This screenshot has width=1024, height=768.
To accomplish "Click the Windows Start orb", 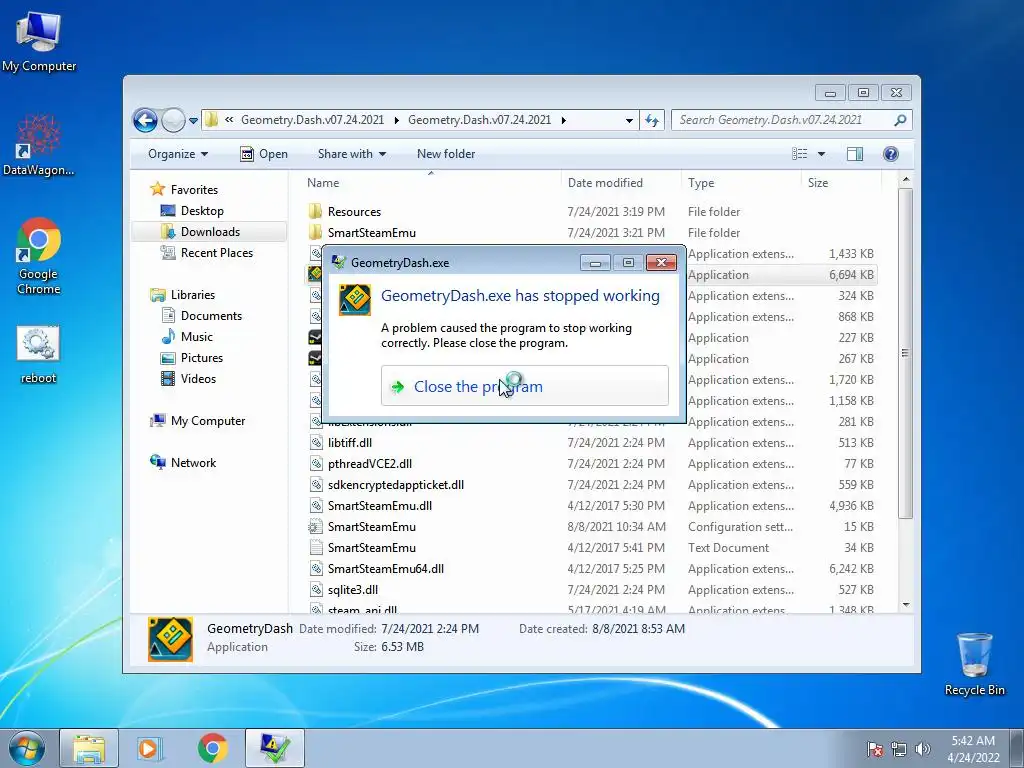I will tap(27, 748).
